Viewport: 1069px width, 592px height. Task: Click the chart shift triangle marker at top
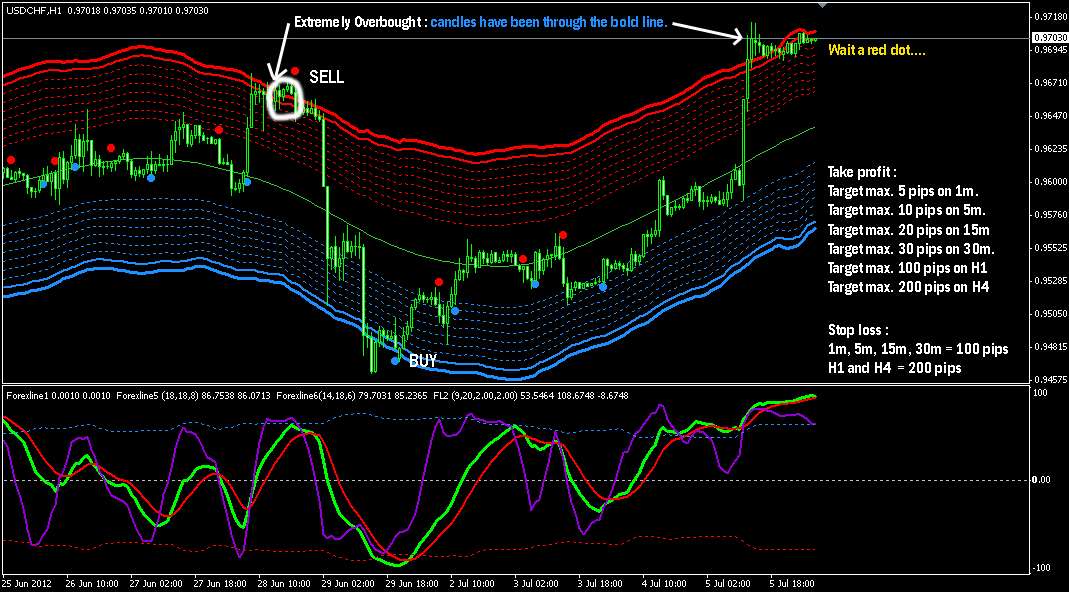point(822,4)
